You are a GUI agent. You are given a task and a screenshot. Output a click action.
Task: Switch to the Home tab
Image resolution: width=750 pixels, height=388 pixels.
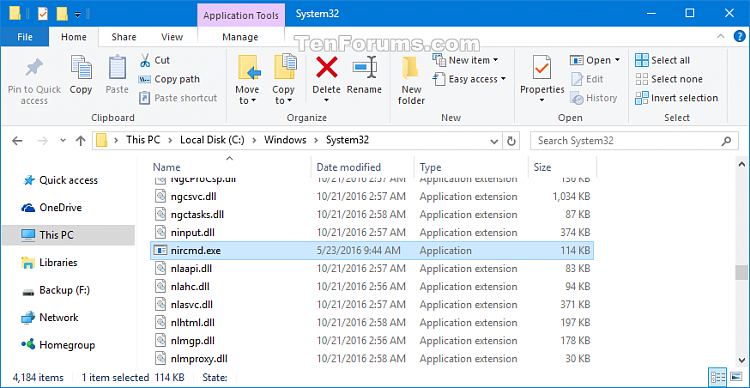[x=74, y=37]
